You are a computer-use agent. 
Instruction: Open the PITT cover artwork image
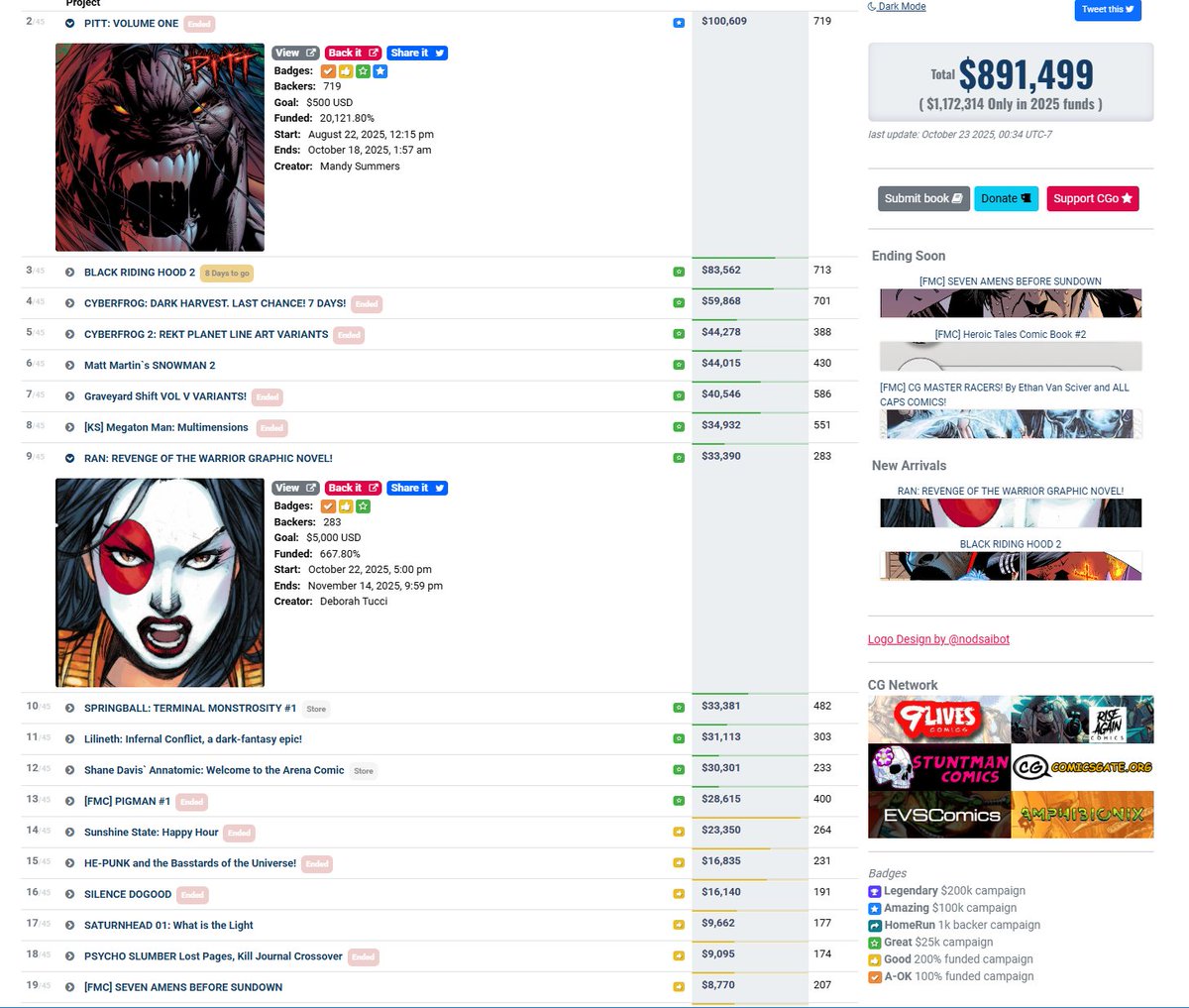[160, 147]
